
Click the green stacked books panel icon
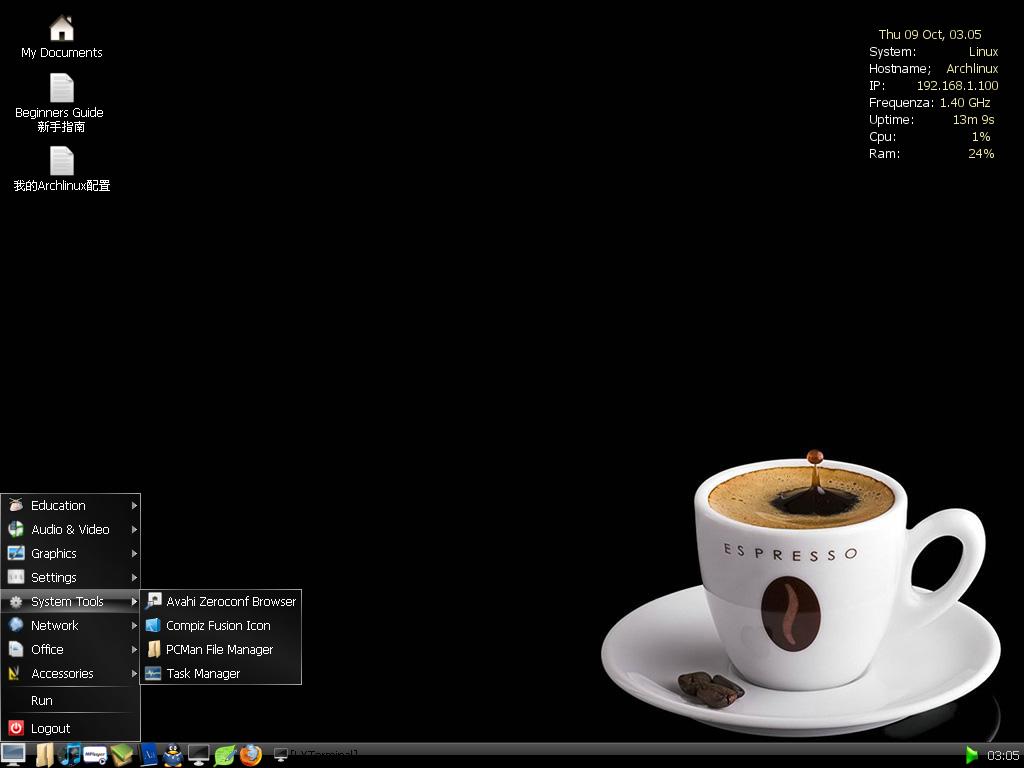click(x=122, y=755)
